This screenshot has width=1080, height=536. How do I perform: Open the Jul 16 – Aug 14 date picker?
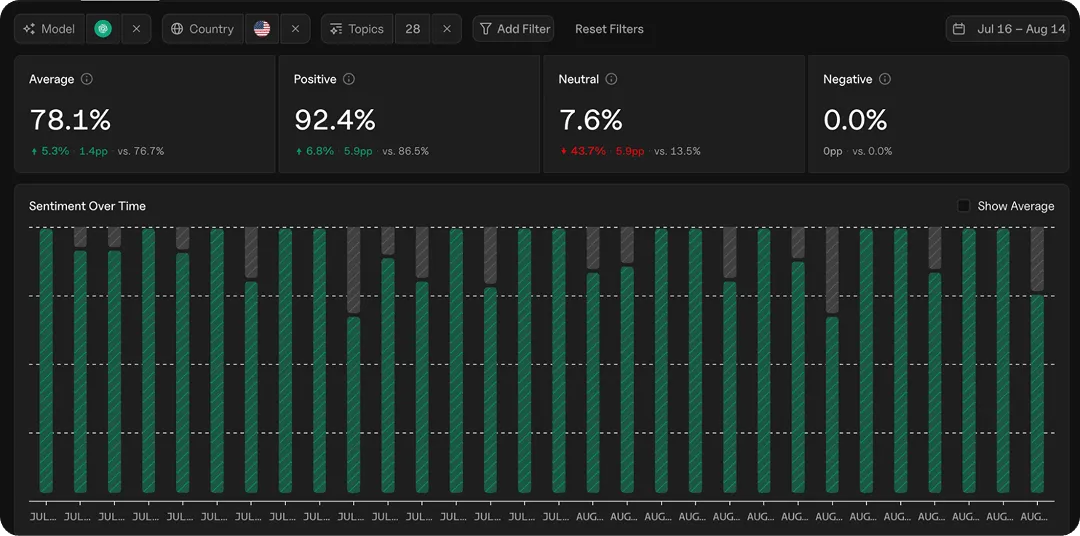(x=1006, y=29)
